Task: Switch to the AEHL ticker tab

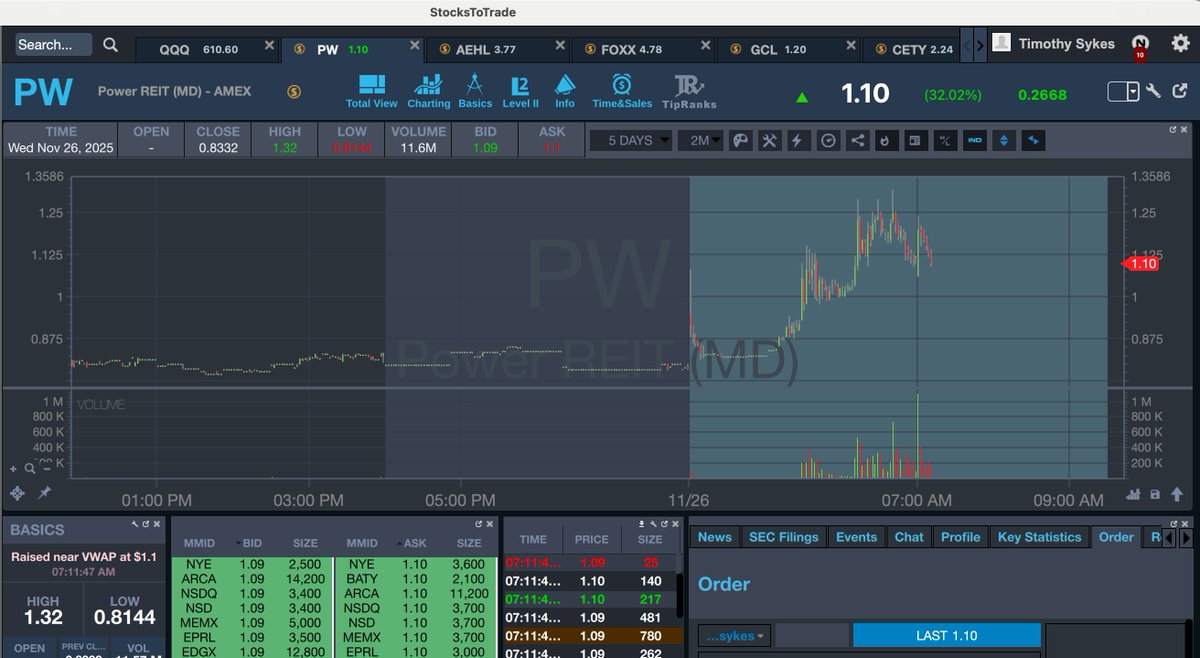Action: click(x=496, y=49)
